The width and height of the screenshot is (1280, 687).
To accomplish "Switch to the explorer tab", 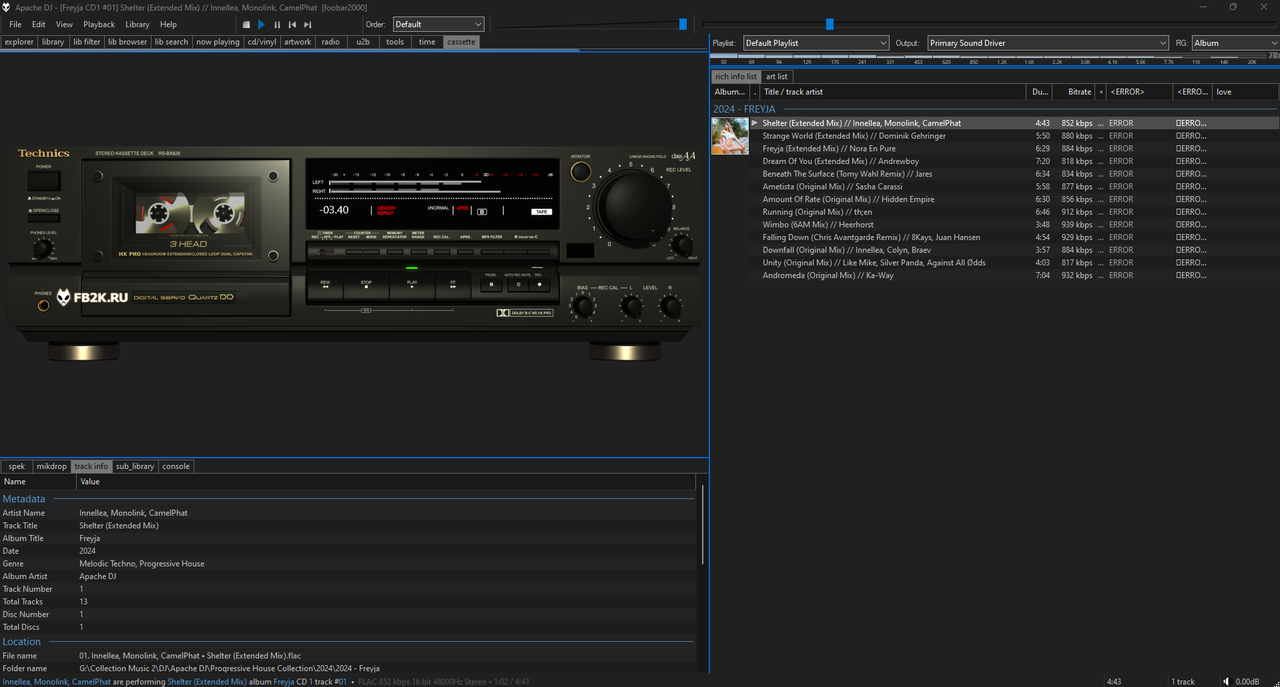I will (x=19, y=42).
